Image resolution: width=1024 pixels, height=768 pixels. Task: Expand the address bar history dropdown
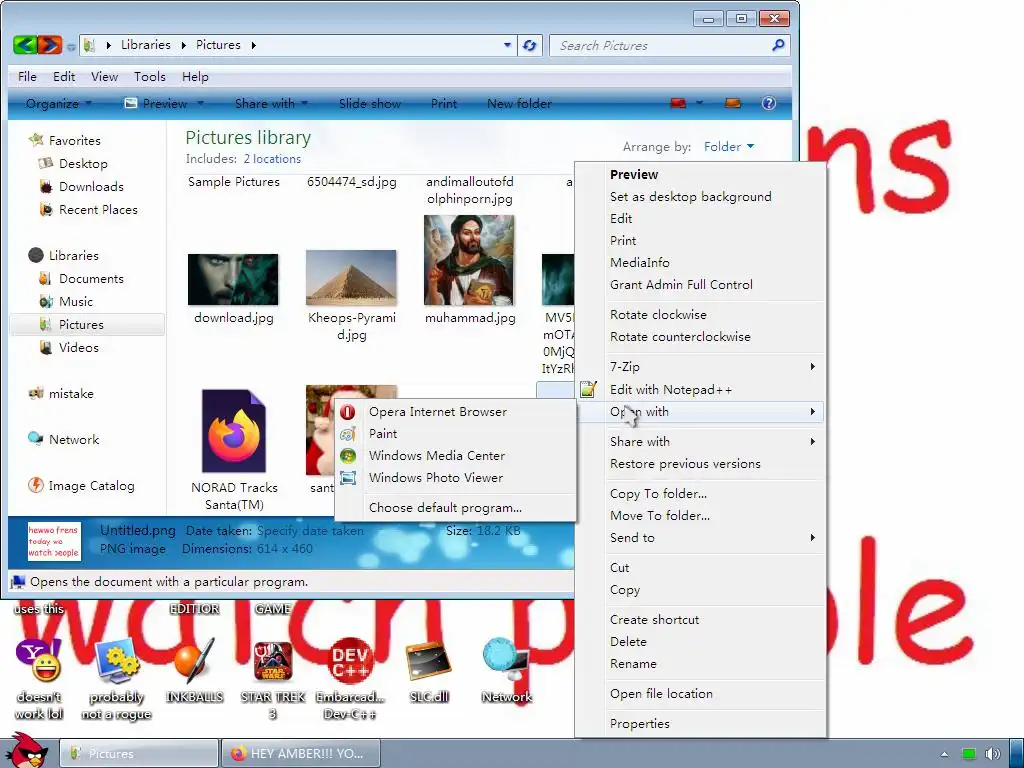pos(507,45)
